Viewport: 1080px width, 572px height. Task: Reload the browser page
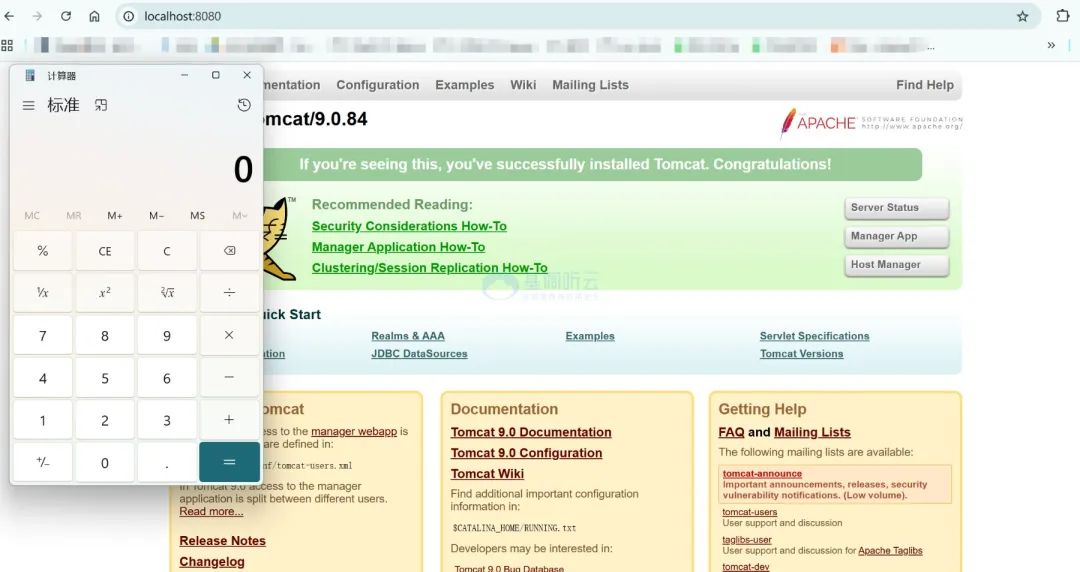[x=66, y=16]
